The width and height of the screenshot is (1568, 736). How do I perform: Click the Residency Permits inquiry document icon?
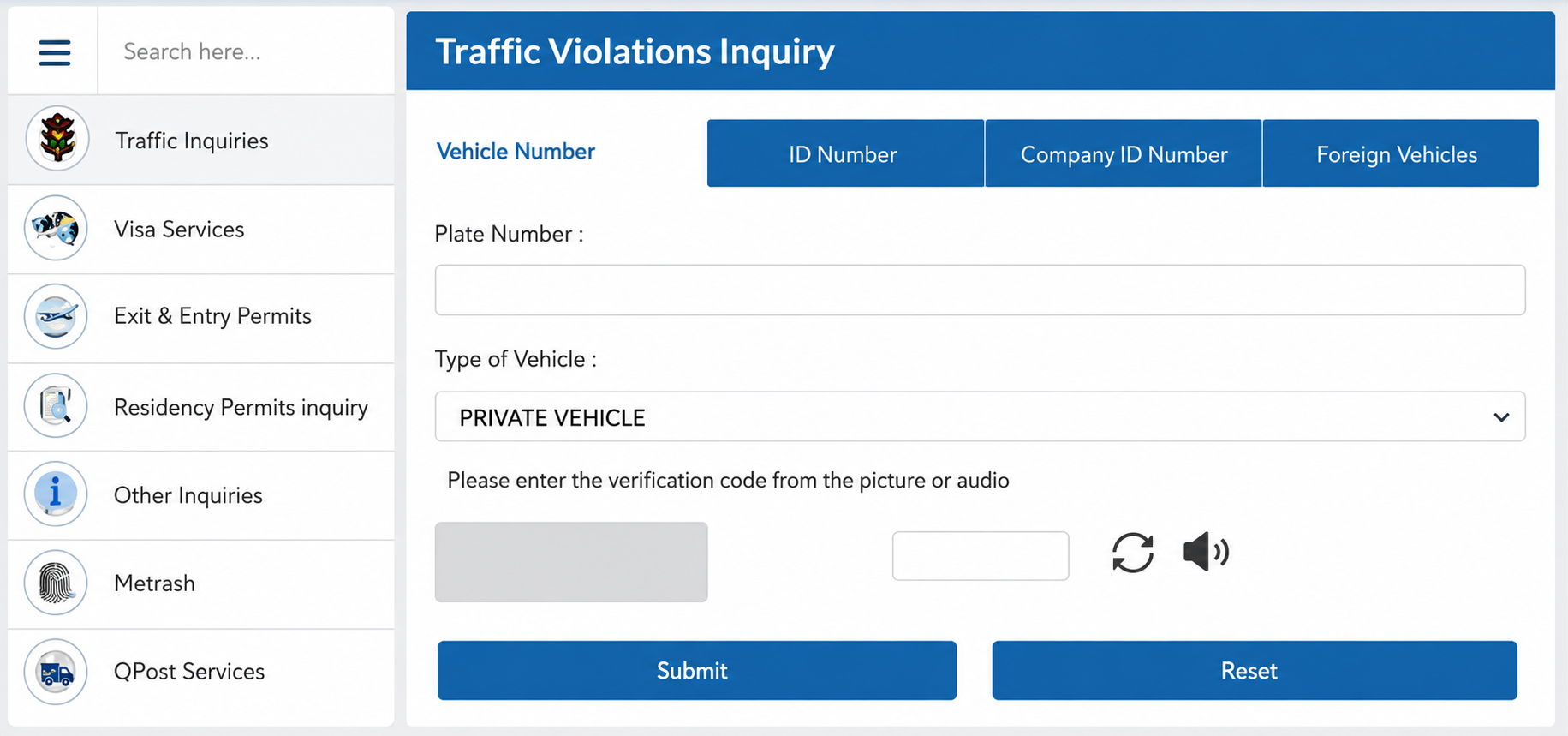[x=57, y=405]
